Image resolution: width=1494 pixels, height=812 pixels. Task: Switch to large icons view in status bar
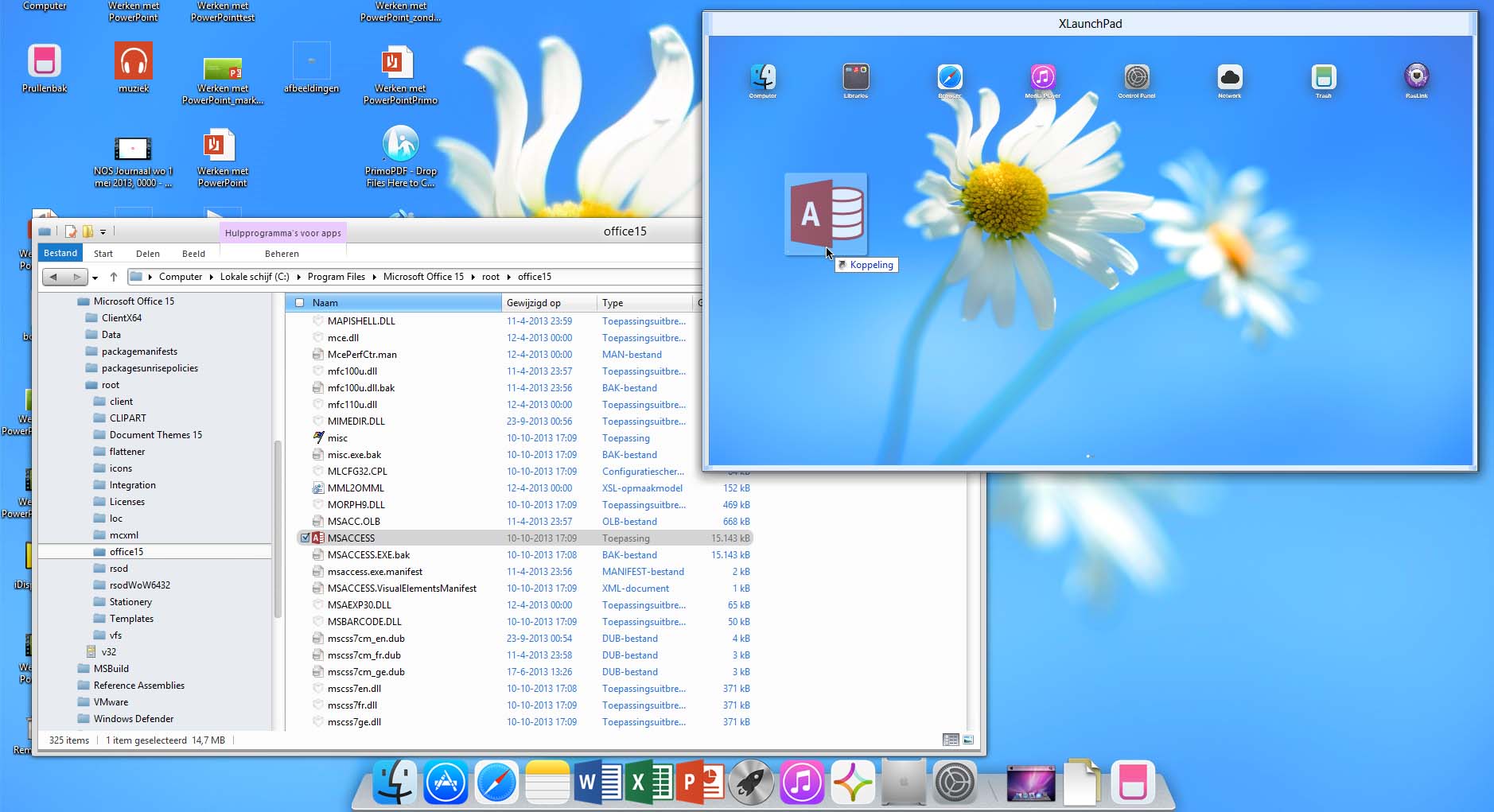tap(968, 740)
